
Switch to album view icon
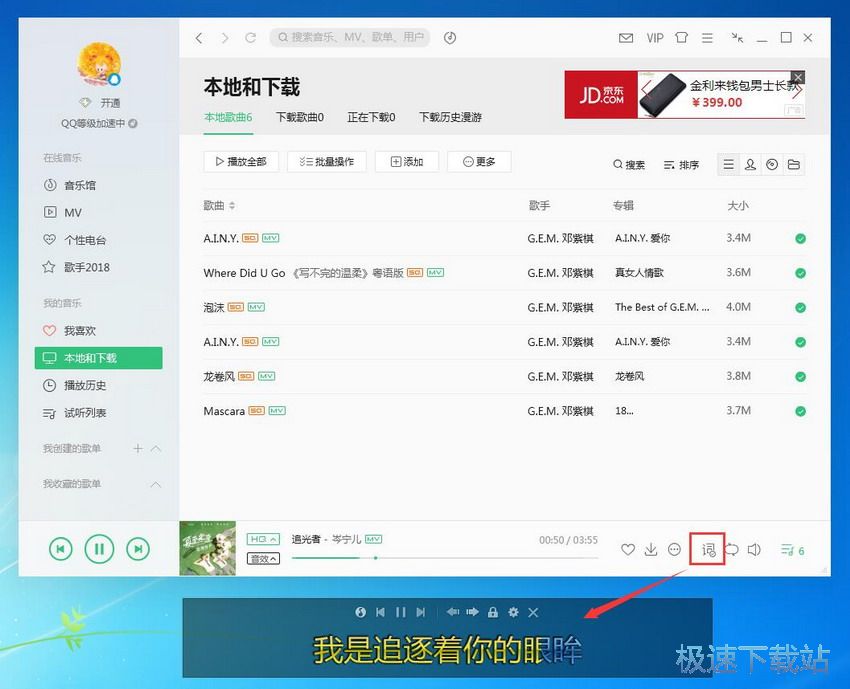pyautogui.click(x=772, y=164)
